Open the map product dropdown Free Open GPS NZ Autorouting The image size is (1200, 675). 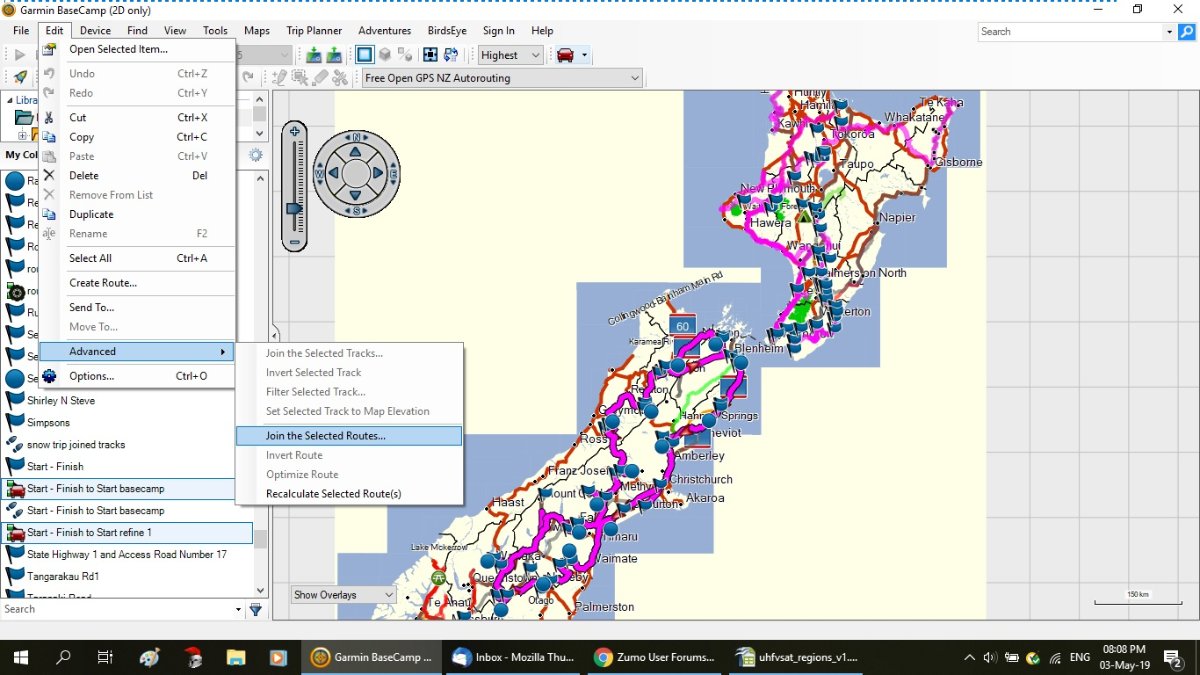click(502, 78)
